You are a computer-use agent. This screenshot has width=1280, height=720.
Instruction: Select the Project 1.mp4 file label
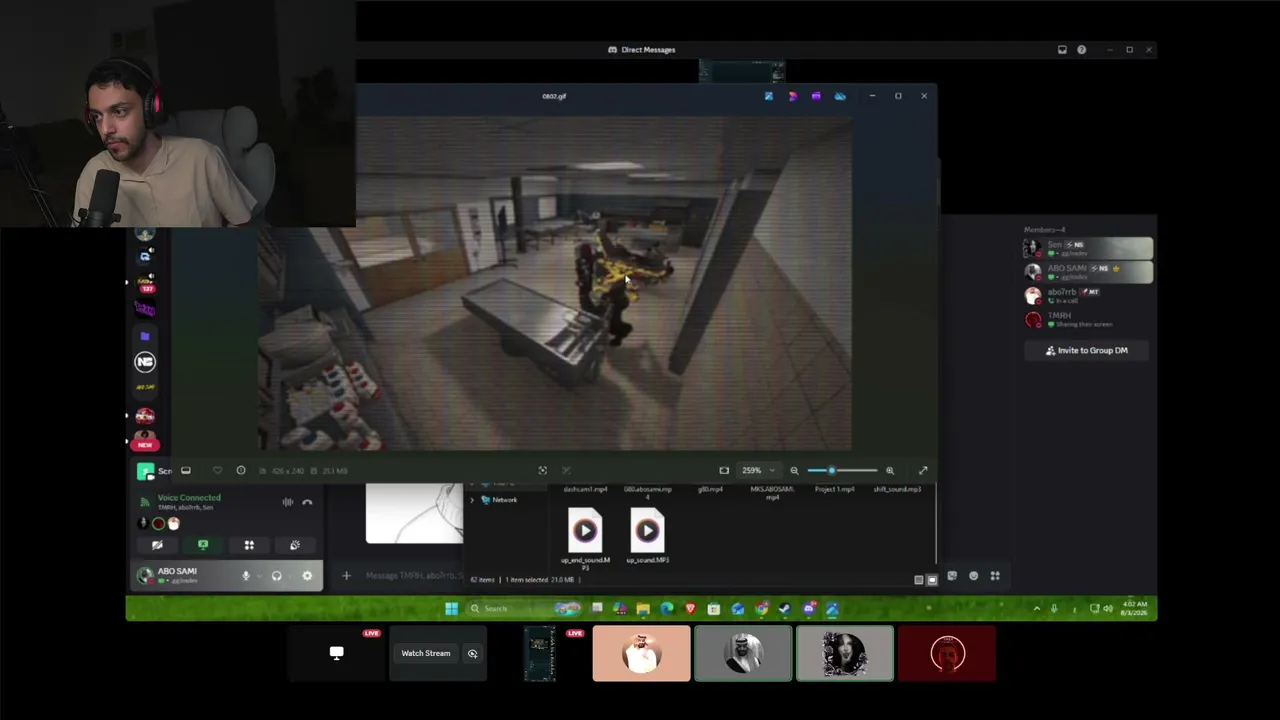[x=835, y=490]
